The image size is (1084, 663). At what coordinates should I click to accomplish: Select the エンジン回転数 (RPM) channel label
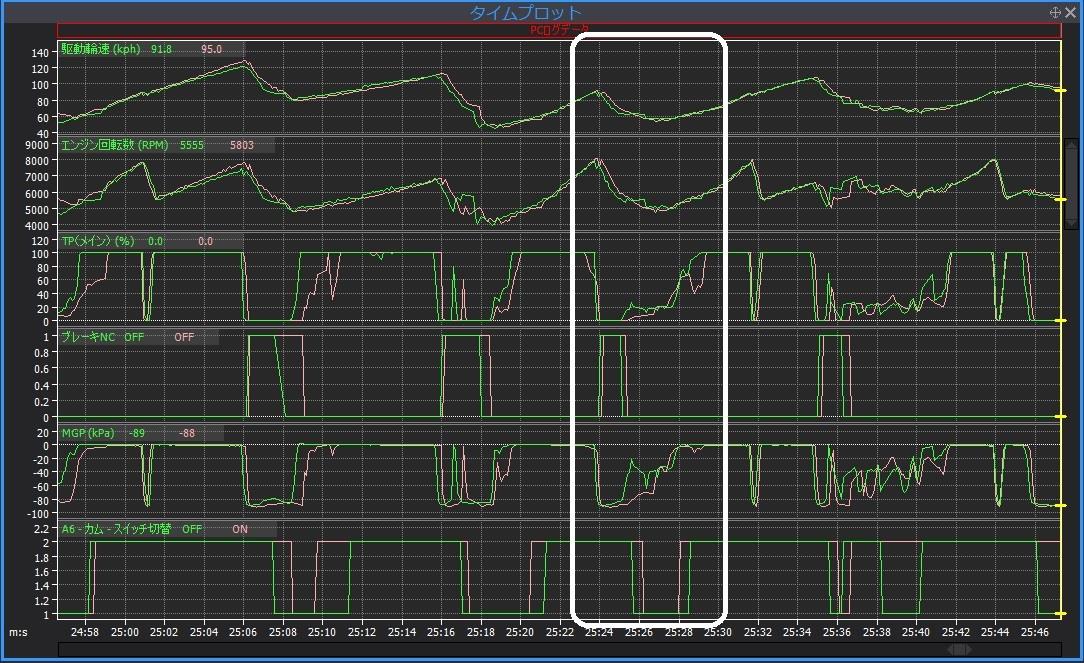click(115, 145)
